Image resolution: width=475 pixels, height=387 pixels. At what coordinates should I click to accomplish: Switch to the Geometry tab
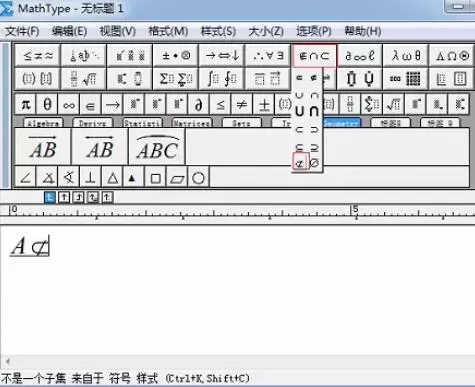(342, 123)
